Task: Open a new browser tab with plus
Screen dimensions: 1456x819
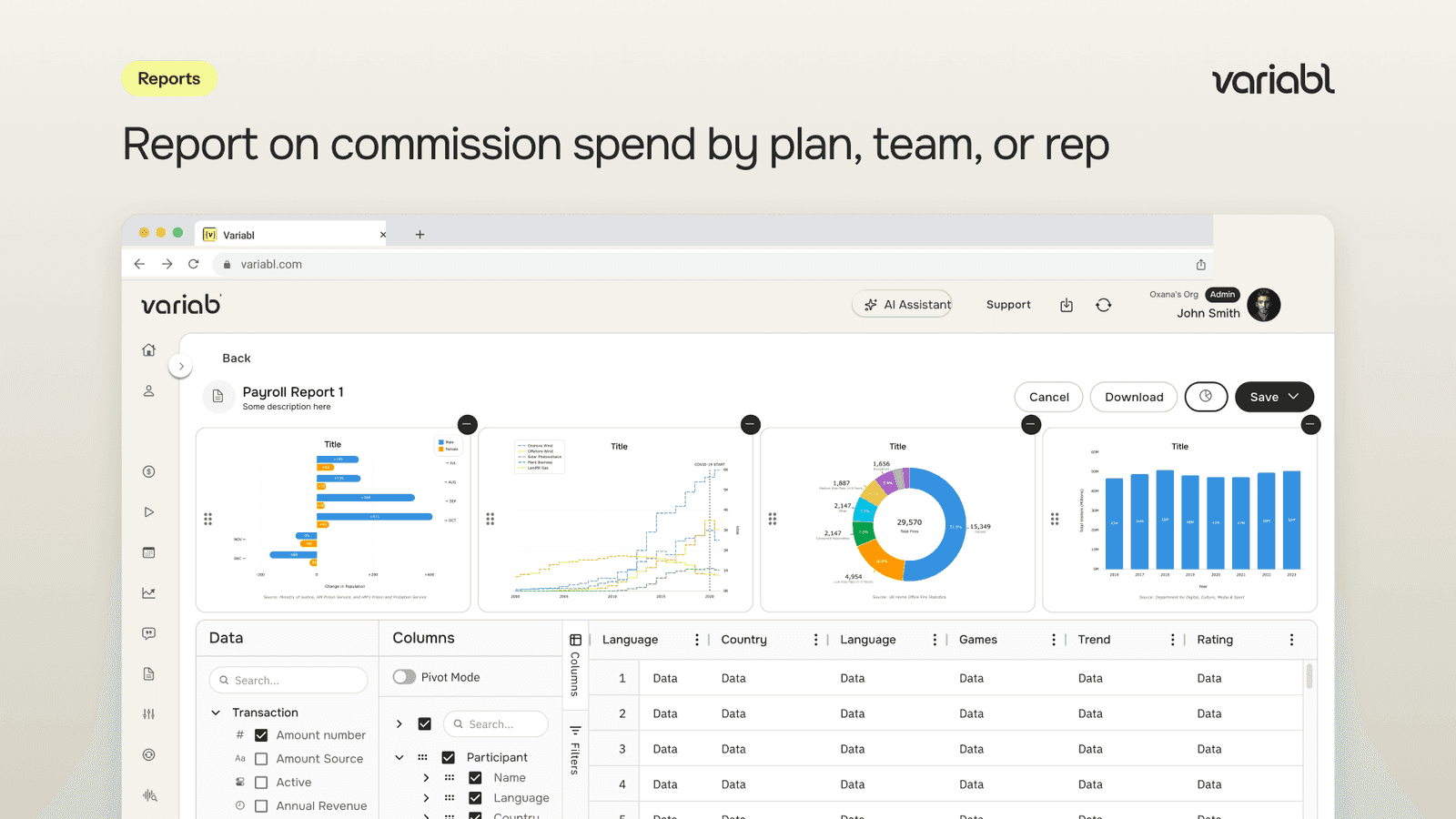Action: pyautogui.click(x=420, y=235)
